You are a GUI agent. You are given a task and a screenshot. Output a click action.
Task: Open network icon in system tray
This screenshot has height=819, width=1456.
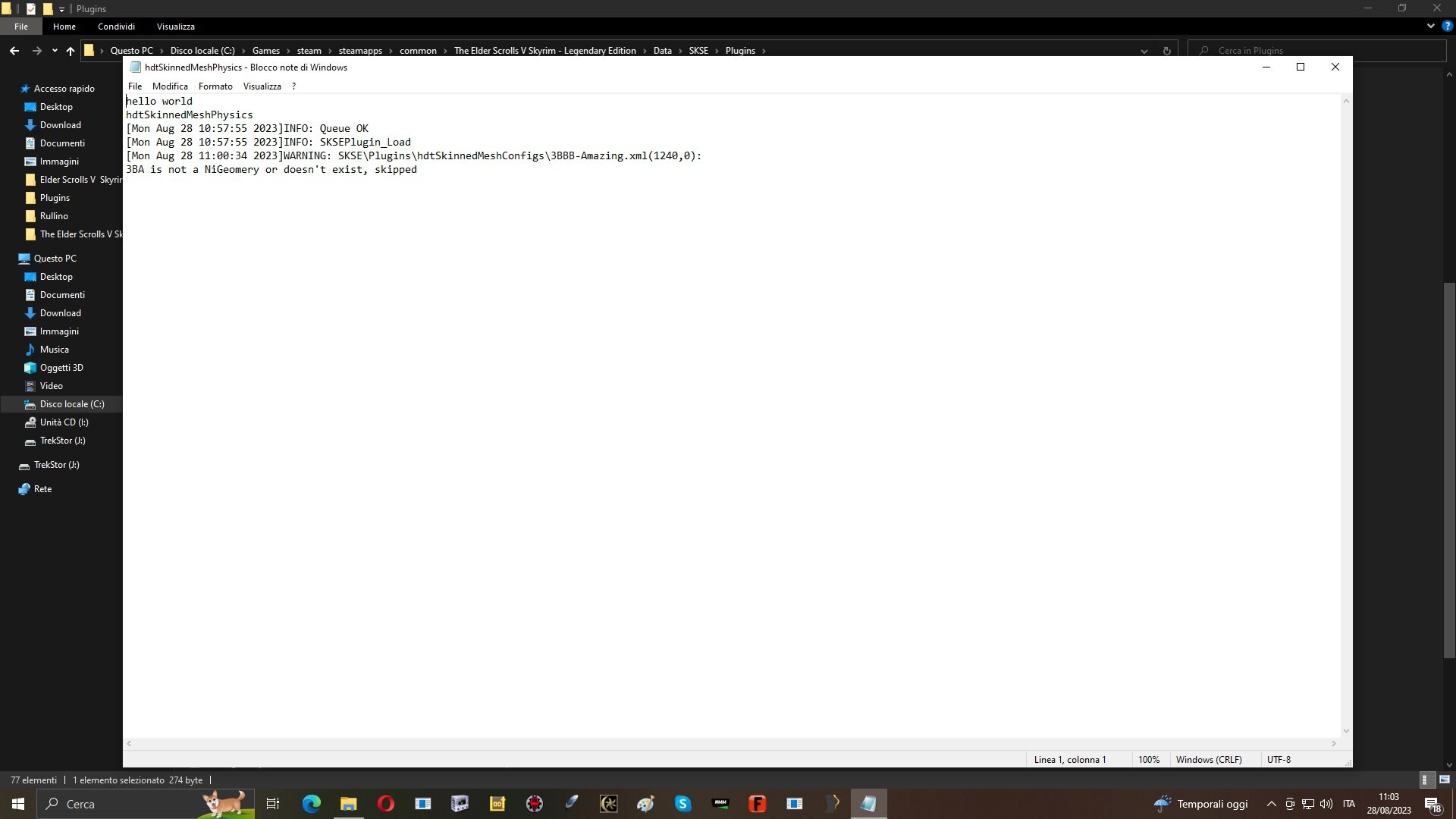(1308, 804)
